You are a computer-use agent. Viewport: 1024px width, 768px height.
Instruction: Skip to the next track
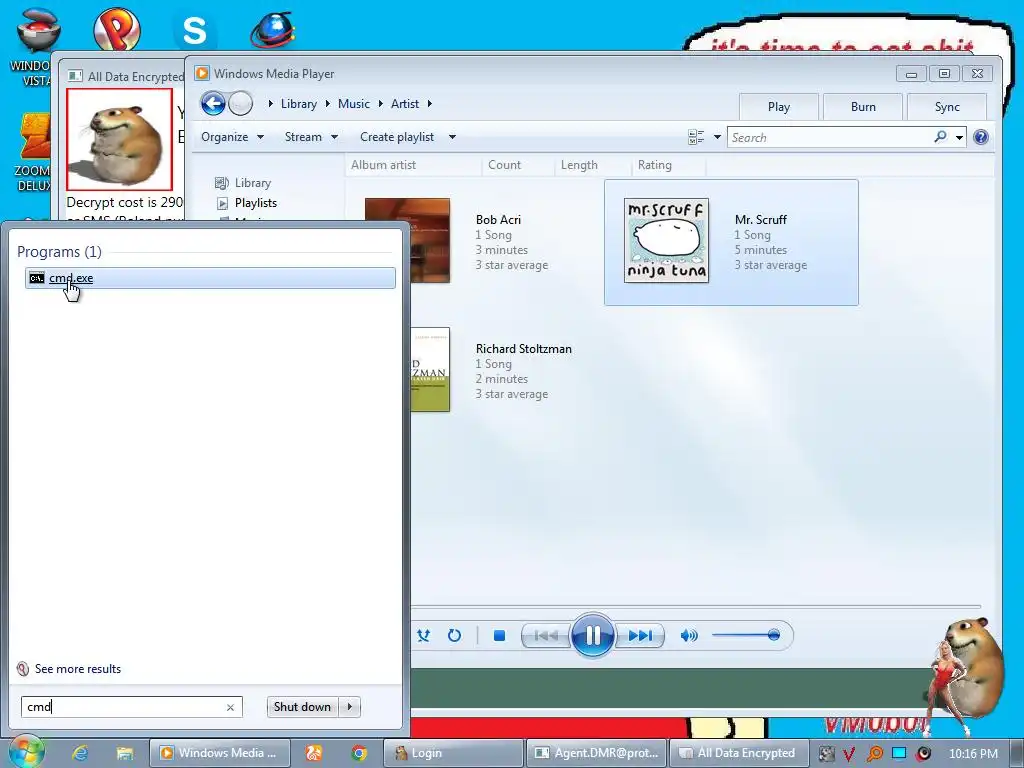(639, 635)
